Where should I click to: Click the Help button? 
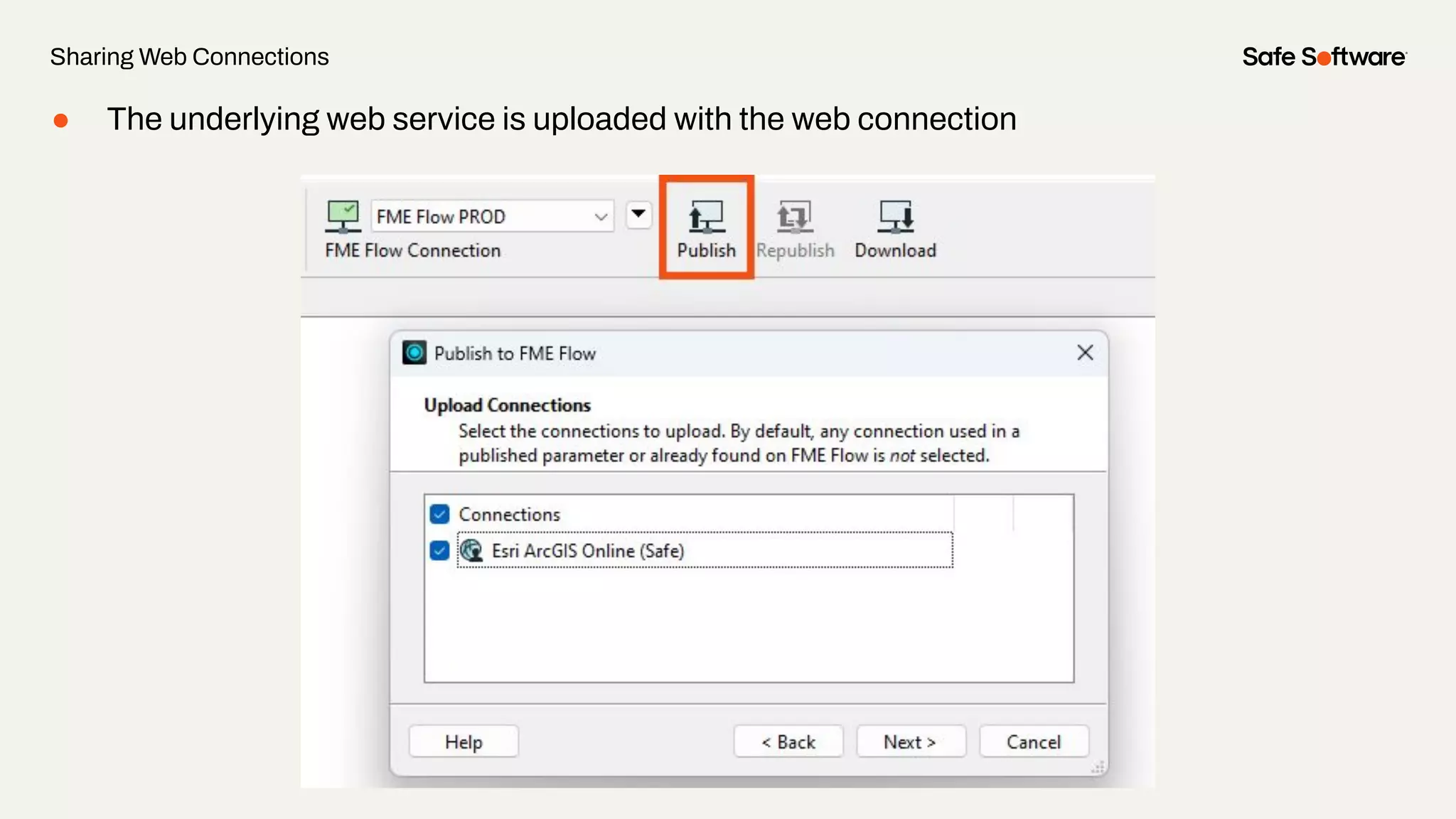[464, 742]
